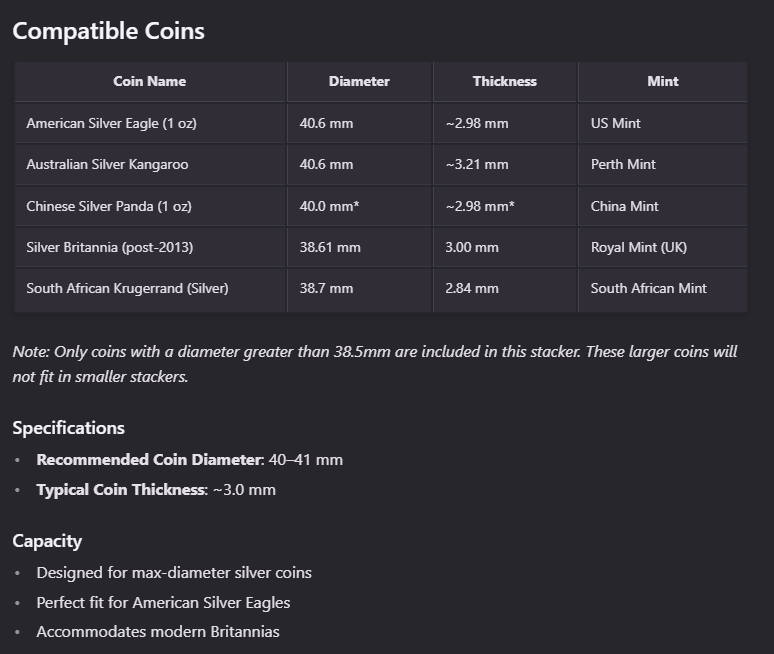Select the Australian Silver Kangaroo cell
774x654 pixels.
(107, 165)
